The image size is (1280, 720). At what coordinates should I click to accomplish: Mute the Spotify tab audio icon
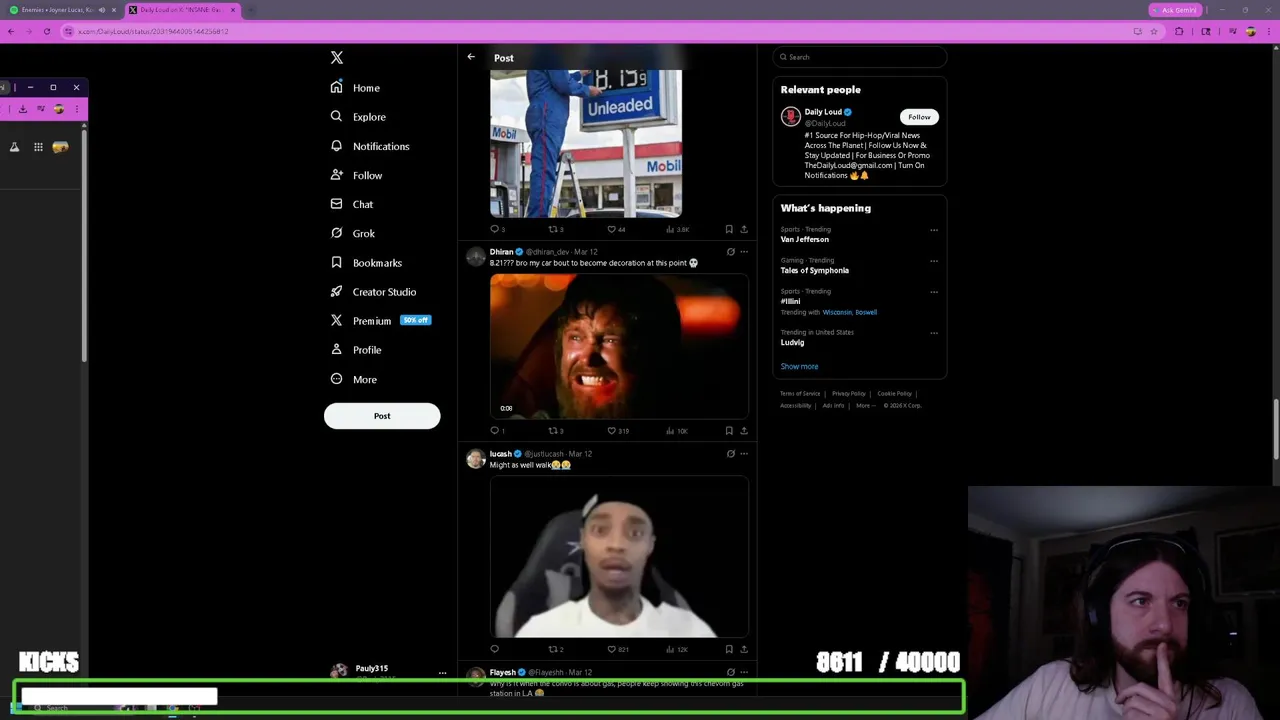point(102,10)
